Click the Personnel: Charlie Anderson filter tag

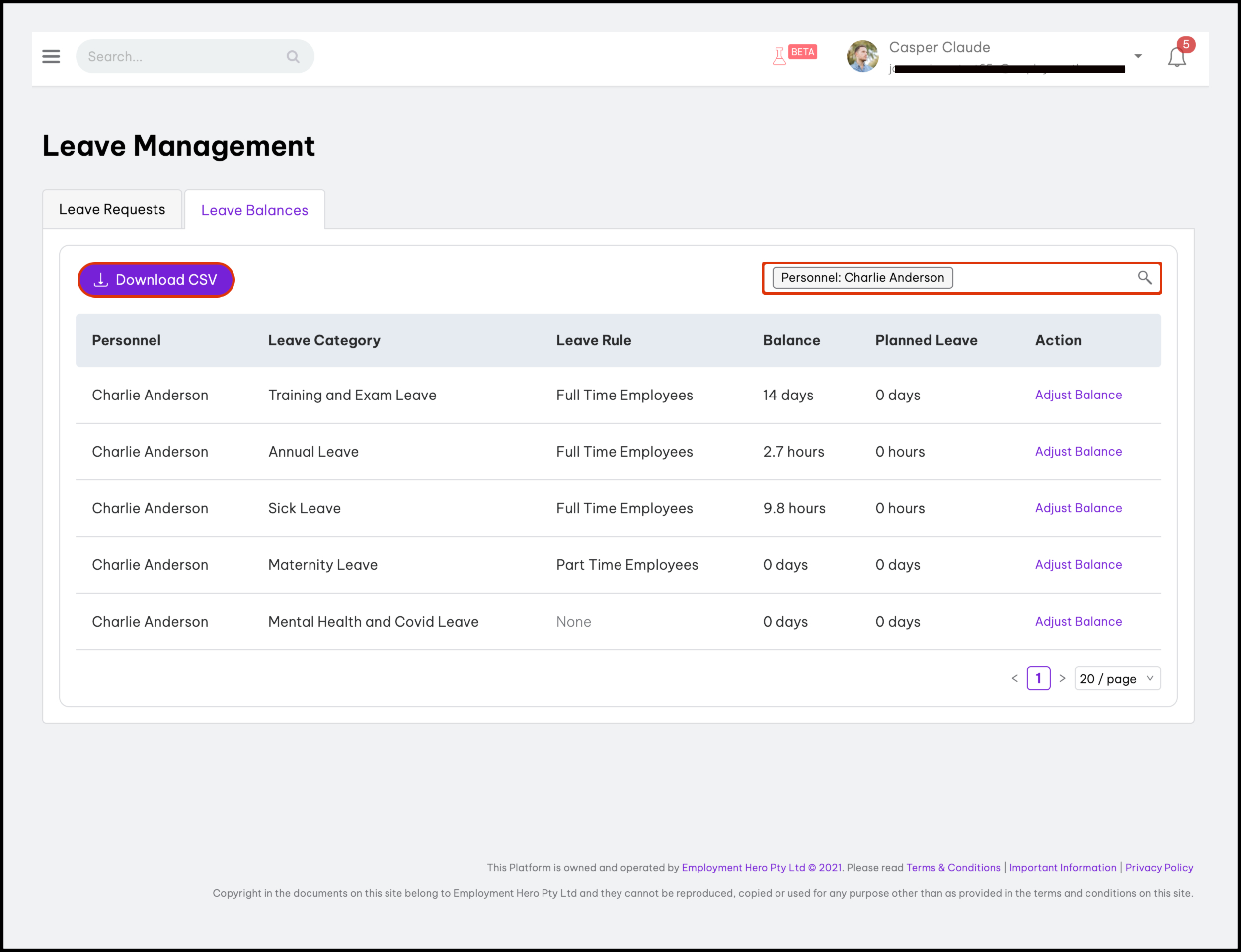pos(862,278)
